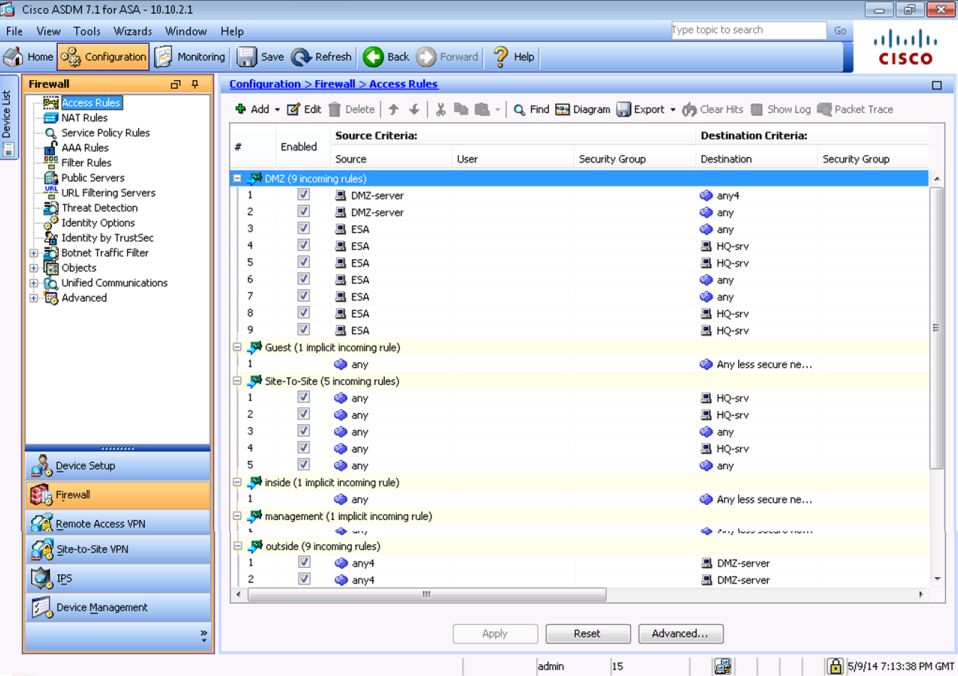Go Back using the green arrow

click(374, 57)
